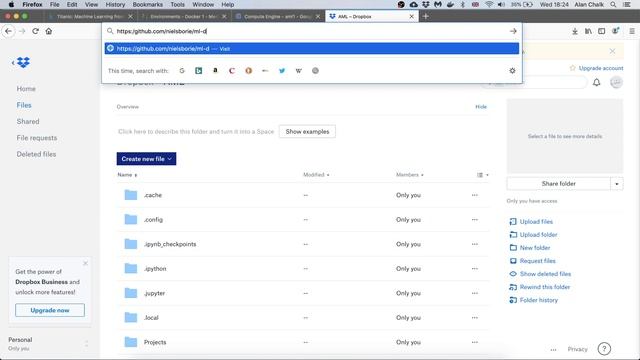640x360 pixels.
Task: Open the .cache folder icon
Action: pyautogui.click(x=131, y=195)
